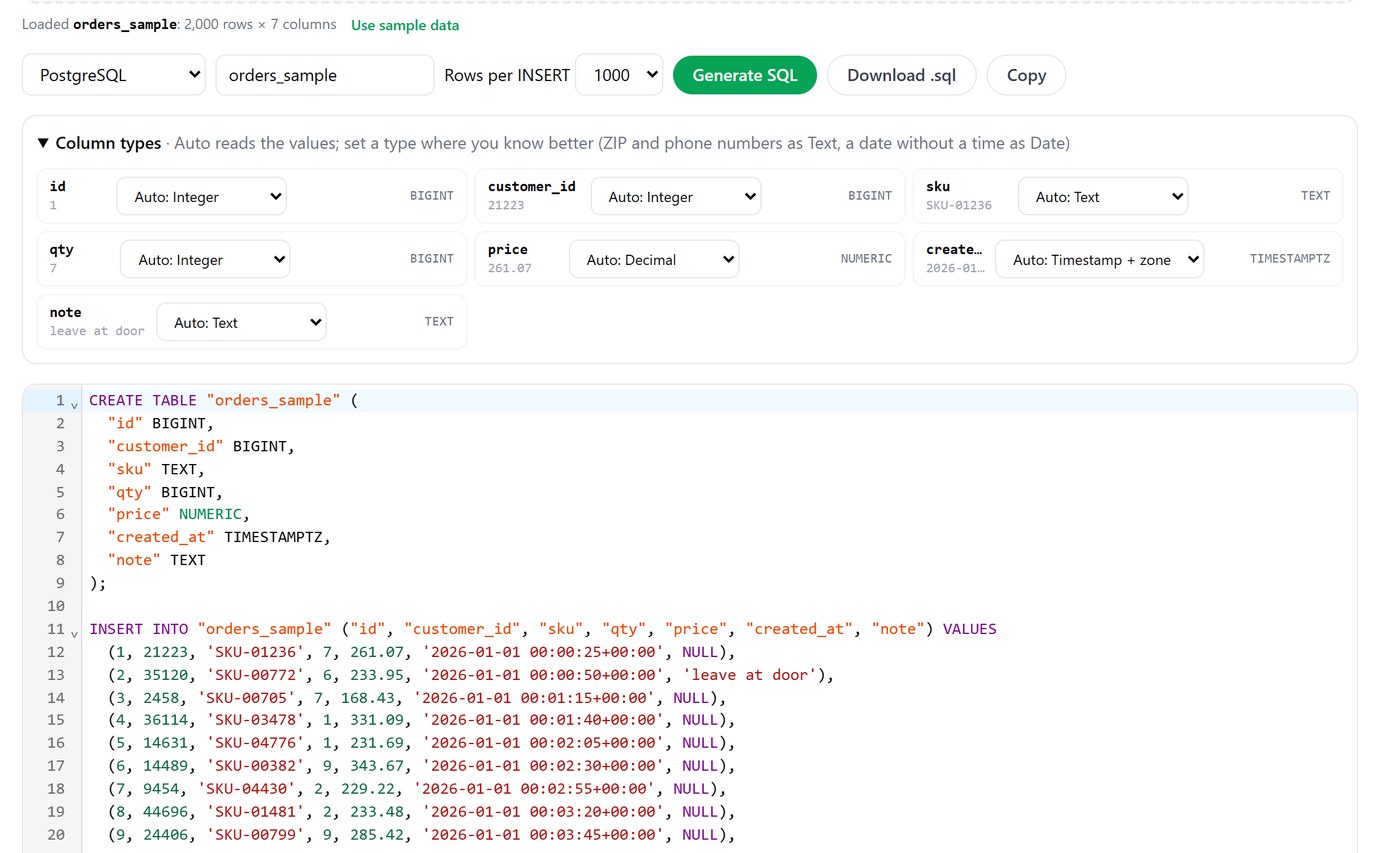Open the type dropdown for qty column
Image resolution: width=1380 pixels, height=853 pixels.
[205, 260]
